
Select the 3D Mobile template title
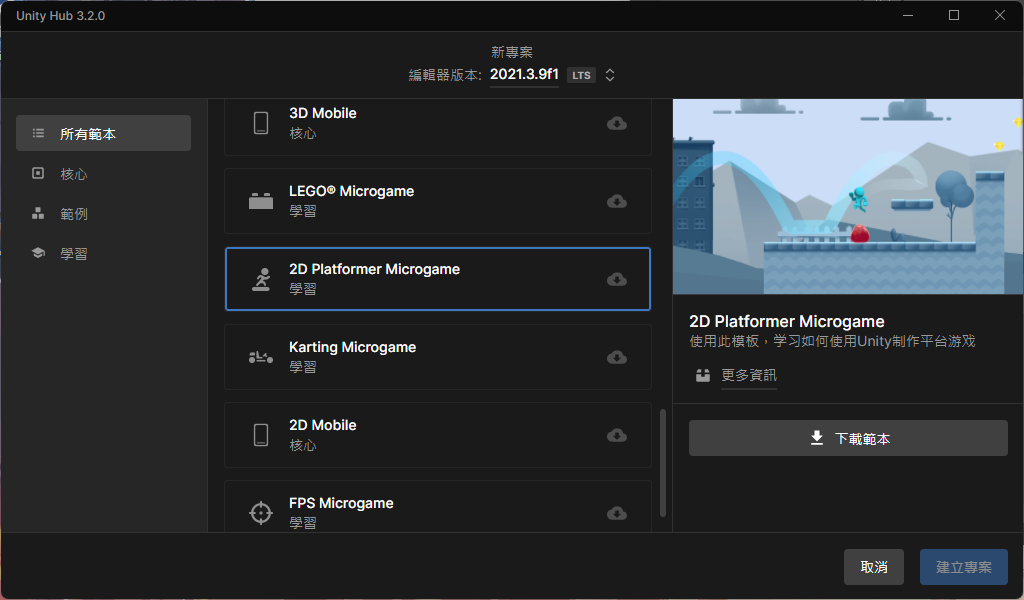[323, 113]
